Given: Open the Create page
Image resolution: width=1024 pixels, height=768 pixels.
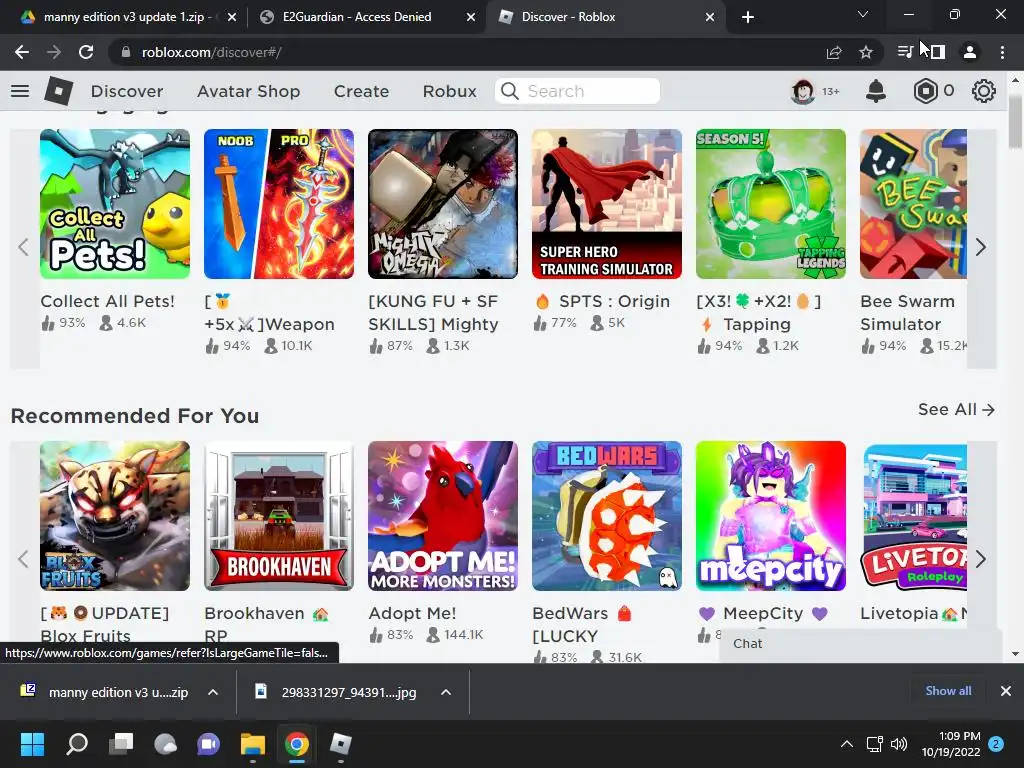Looking at the screenshot, I should tap(361, 91).
